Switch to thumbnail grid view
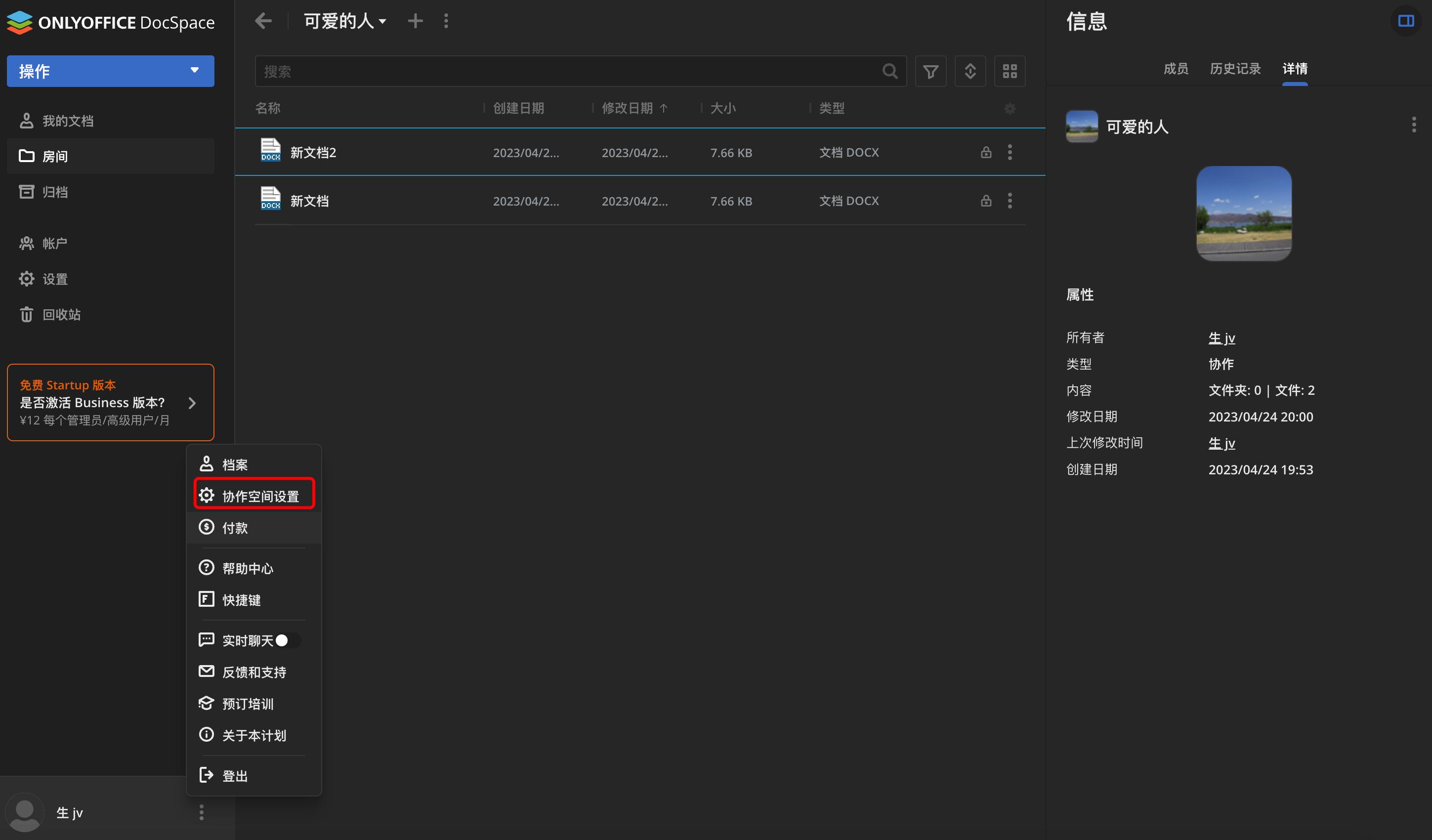Screen dimensions: 1432x840 1010,71
